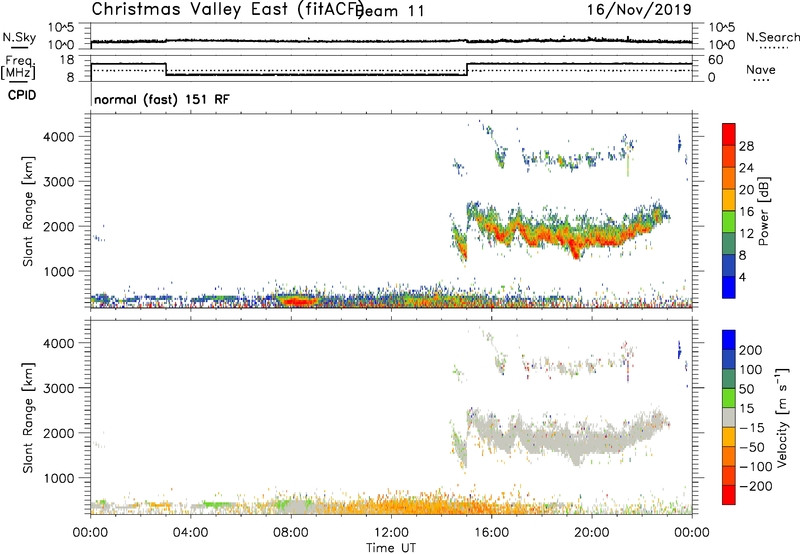800x554 pixels.
Task: Click the '12:00' time axis label
Action: 391,533
